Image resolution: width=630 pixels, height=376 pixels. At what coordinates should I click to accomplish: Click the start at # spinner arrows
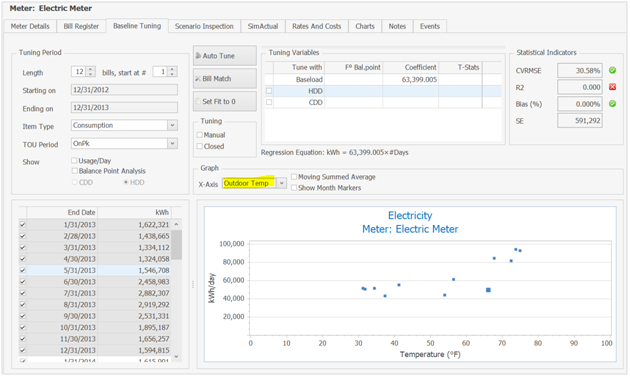pyautogui.click(x=172, y=72)
